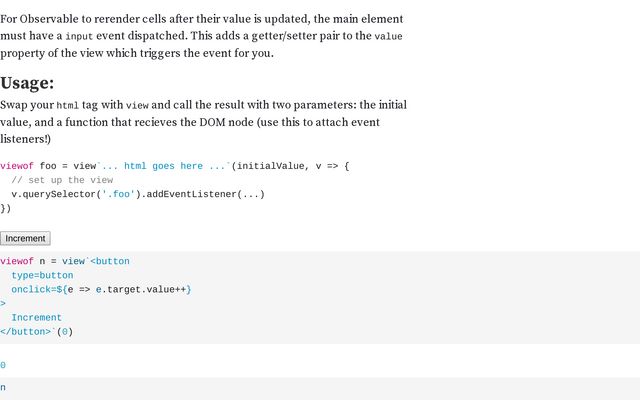Screen dimensions: 640x400
Task: Click the querySelector('.foo') example line
Action: (x=138, y=194)
